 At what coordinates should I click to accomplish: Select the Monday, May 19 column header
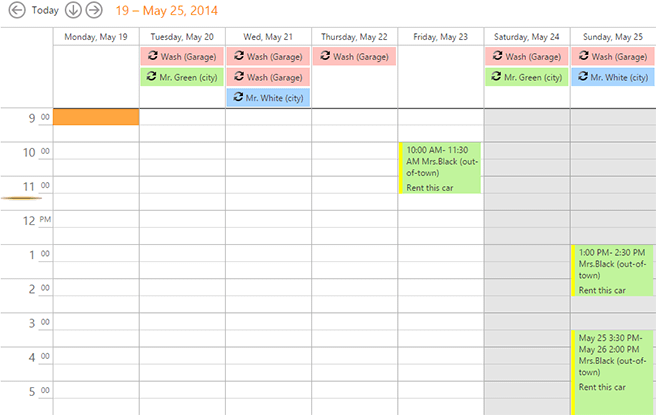tap(95, 37)
